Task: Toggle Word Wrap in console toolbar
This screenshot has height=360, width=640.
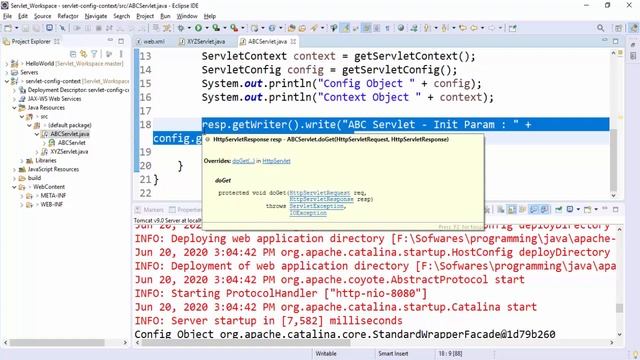Action: point(522,209)
